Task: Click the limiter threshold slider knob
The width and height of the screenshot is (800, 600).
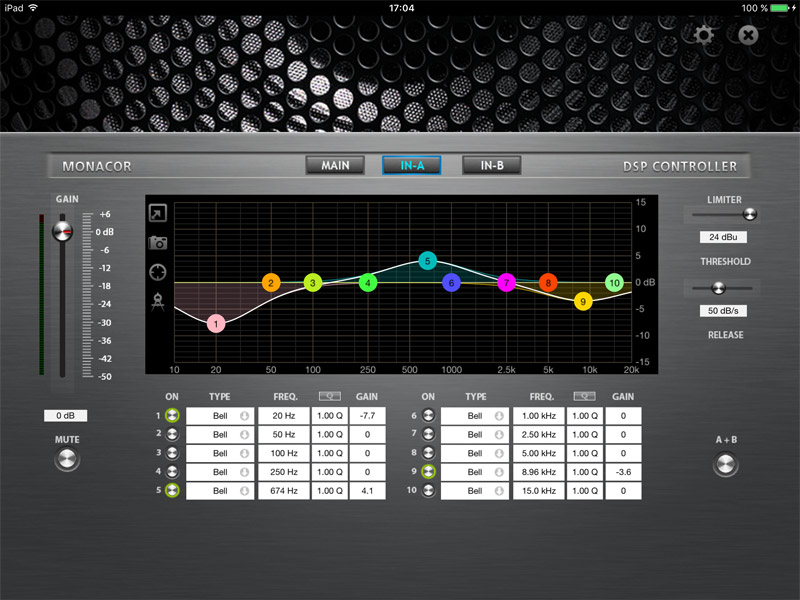Action: (x=750, y=213)
